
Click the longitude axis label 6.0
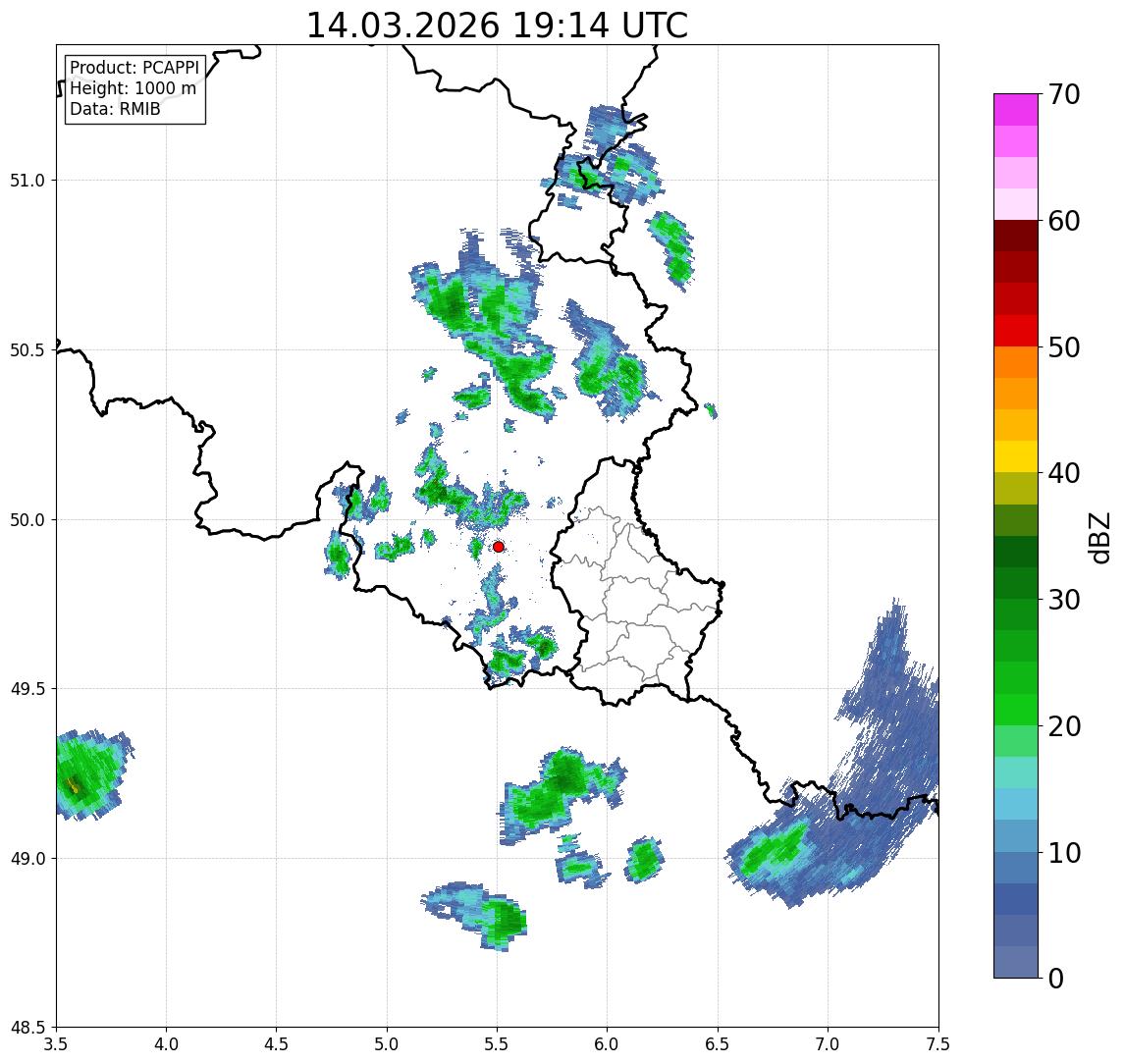(x=608, y=1043)
